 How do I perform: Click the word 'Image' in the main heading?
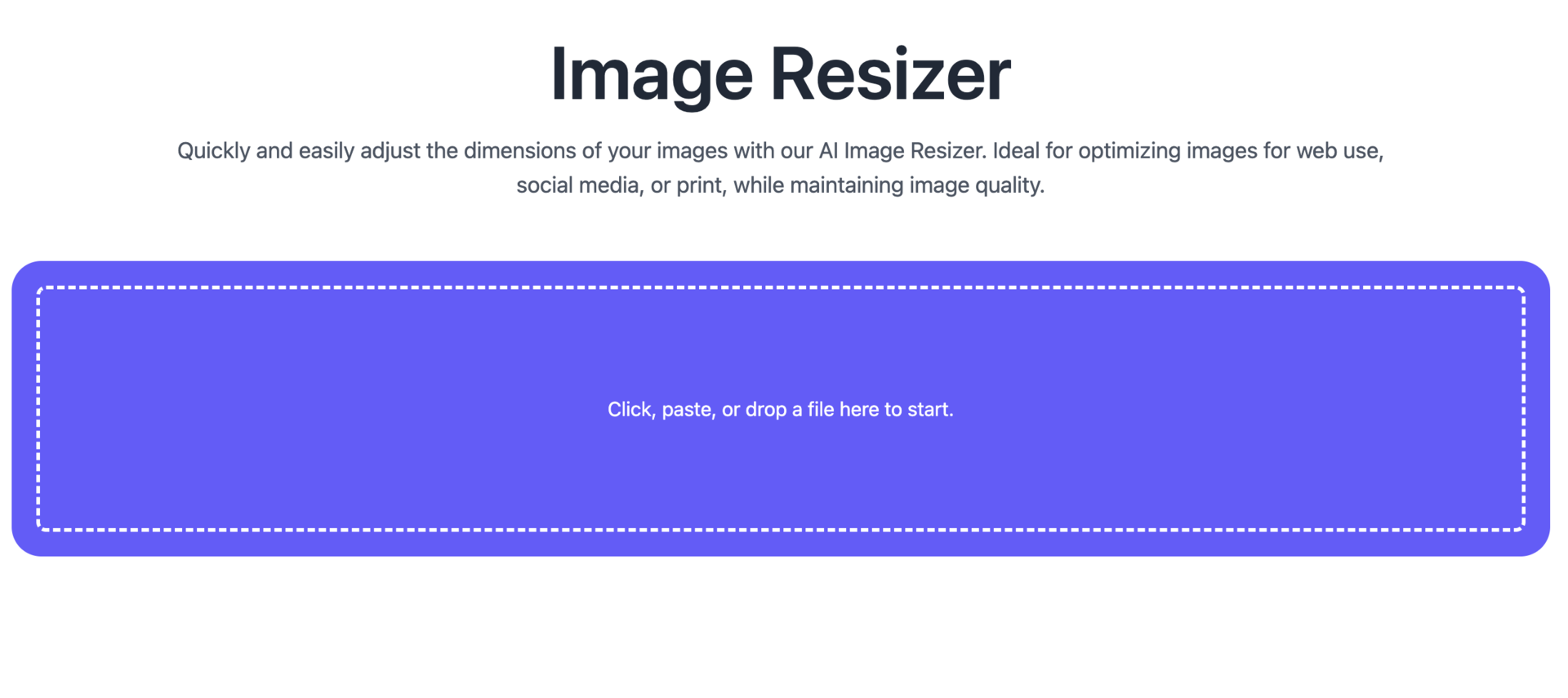[651, 73]
